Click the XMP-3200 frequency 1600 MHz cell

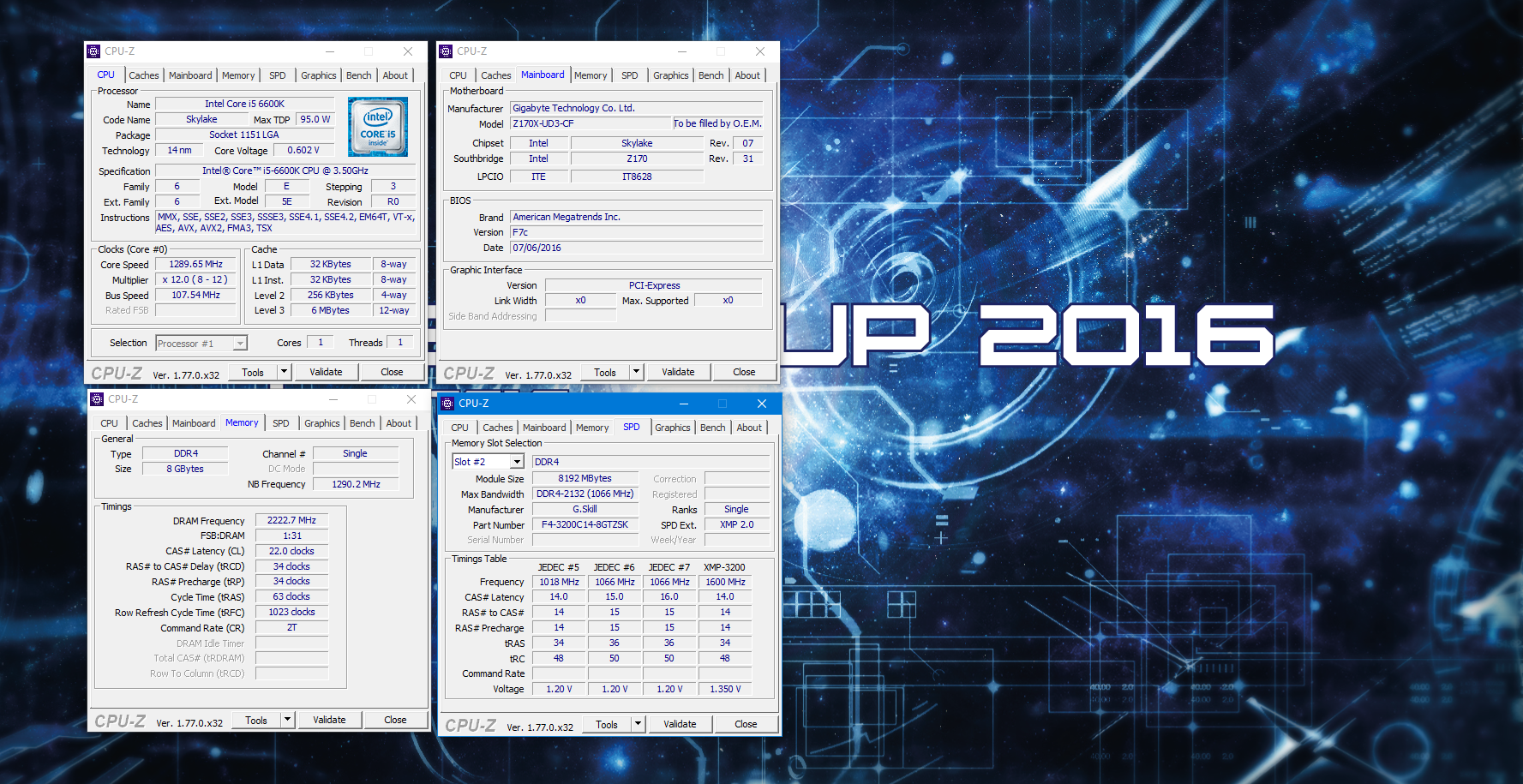tap(725, 583)
